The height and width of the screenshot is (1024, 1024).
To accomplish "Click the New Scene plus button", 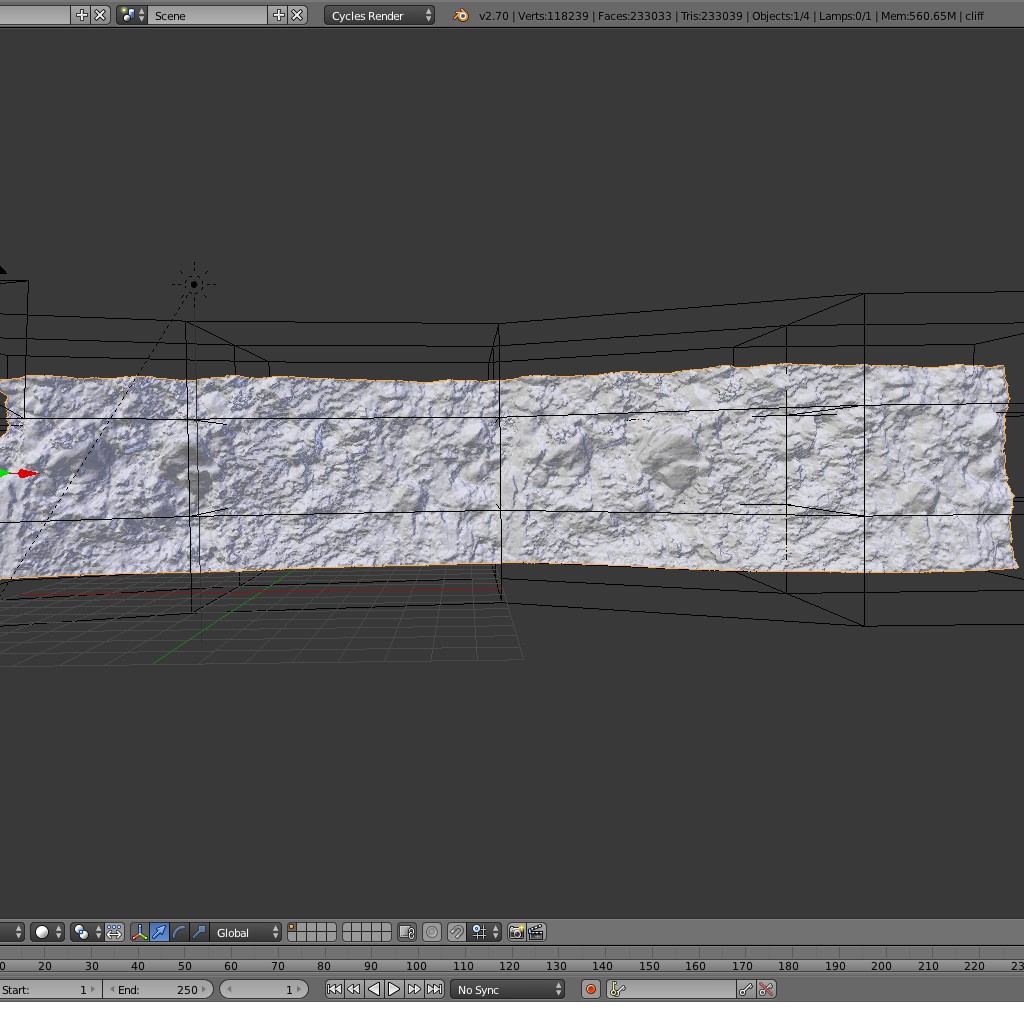I will (x=277, y=15).
